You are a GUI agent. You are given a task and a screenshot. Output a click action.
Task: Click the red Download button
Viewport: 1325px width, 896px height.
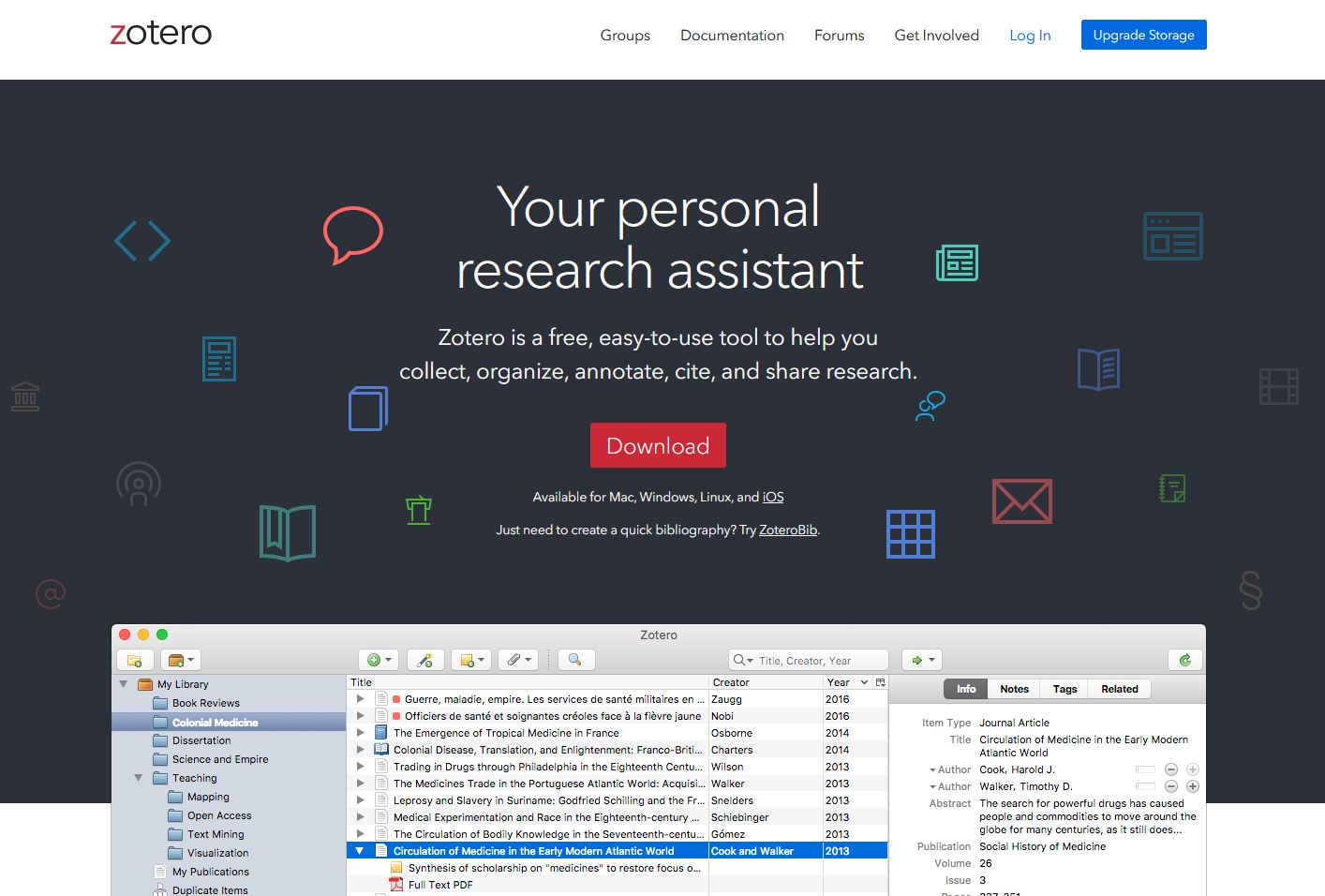click(658, 445)
